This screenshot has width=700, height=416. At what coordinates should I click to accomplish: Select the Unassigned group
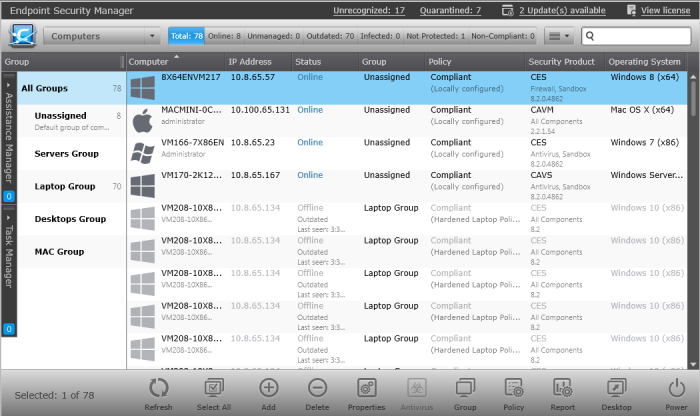click(71, 121)
